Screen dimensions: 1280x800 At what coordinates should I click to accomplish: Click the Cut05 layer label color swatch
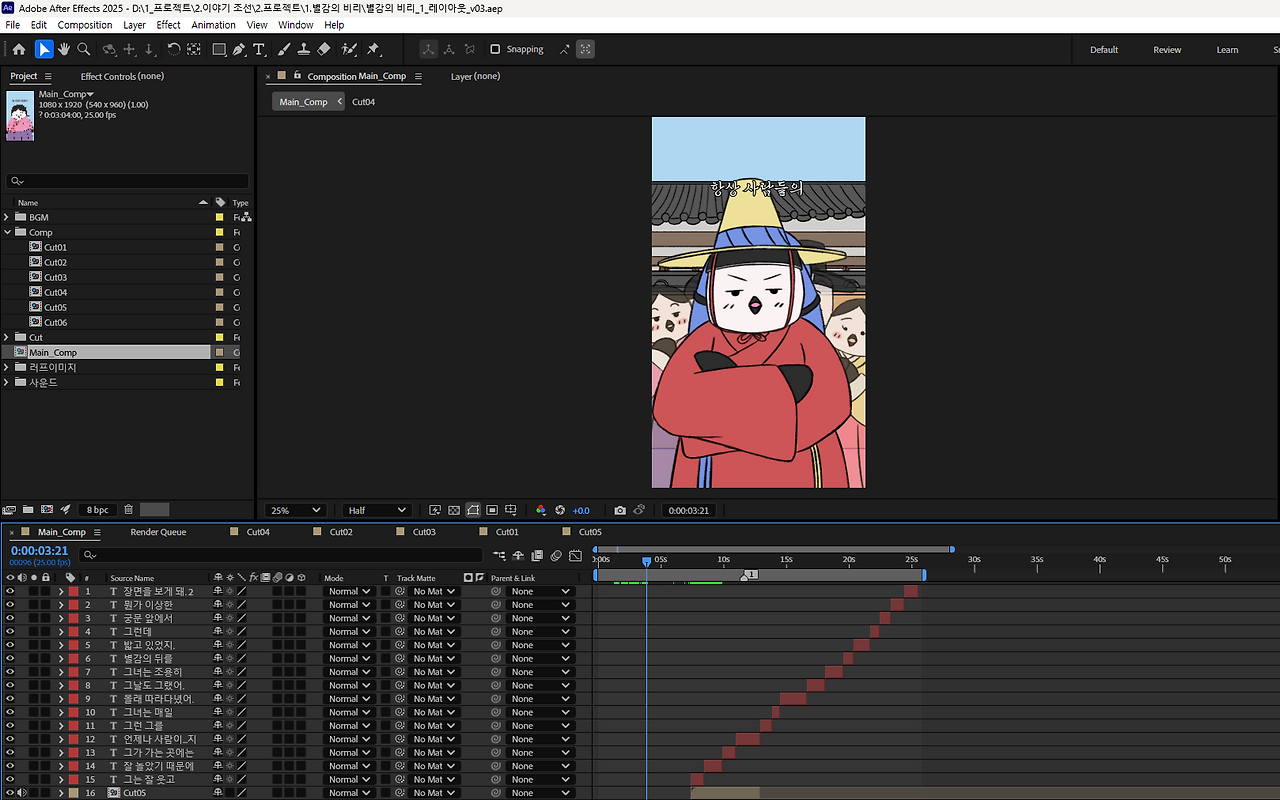click(x=73, y=793)
